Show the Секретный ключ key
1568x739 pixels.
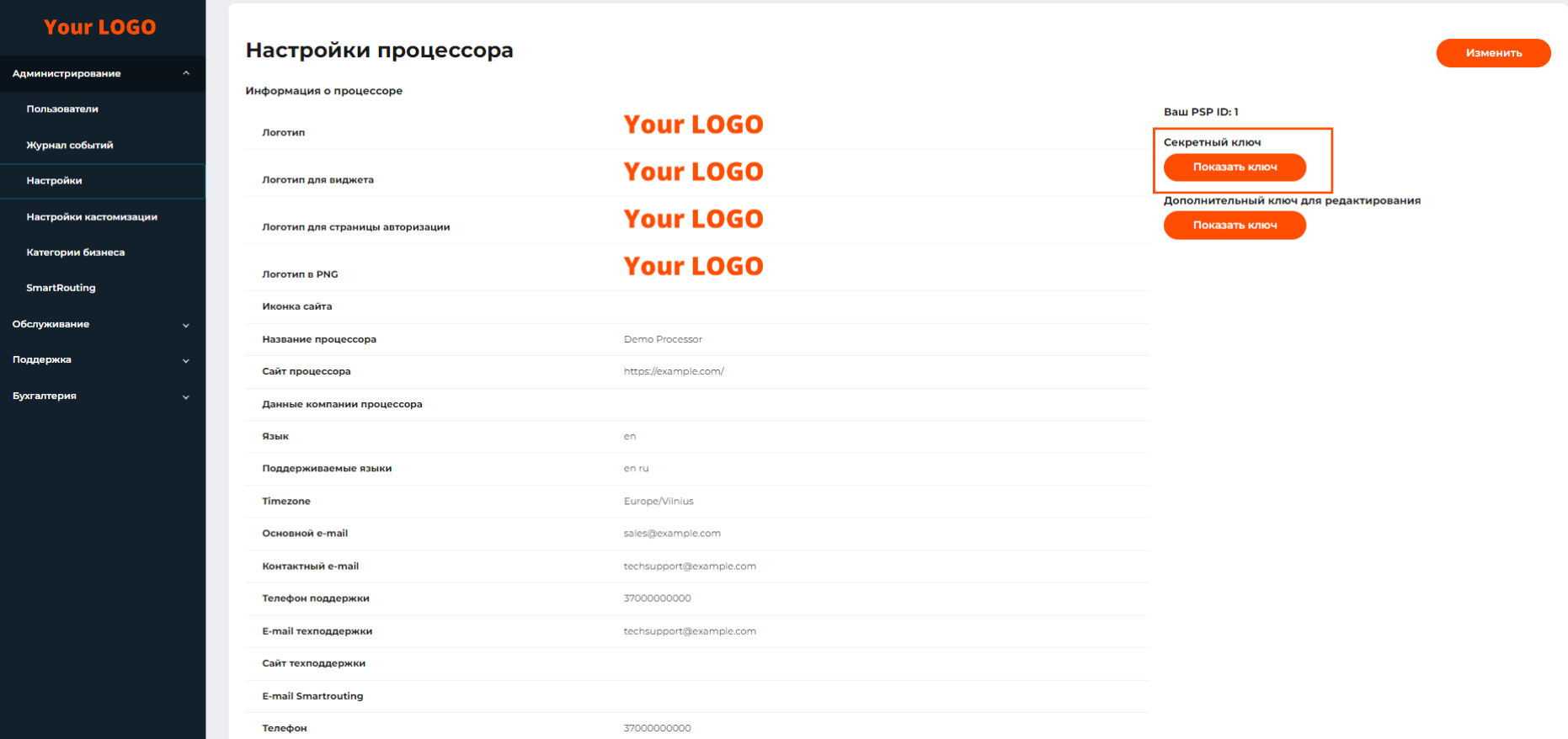click(x=1235, y=167)
